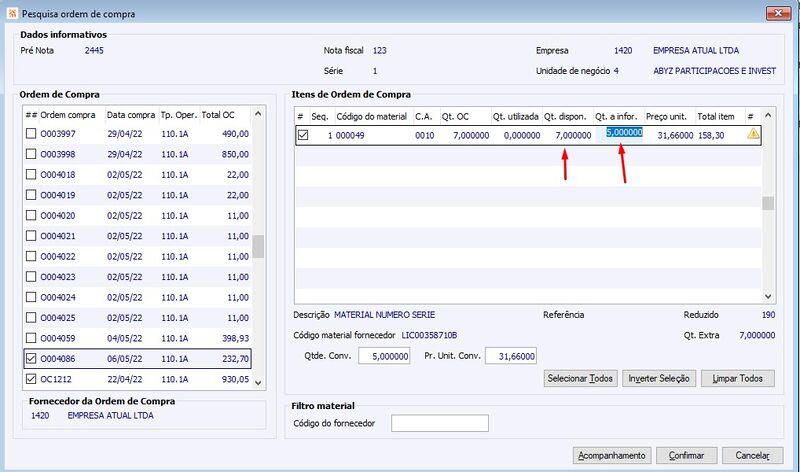Select checkbox of order O004023
The width and height of the screenshot is (800, 472).
pos(31,277)
